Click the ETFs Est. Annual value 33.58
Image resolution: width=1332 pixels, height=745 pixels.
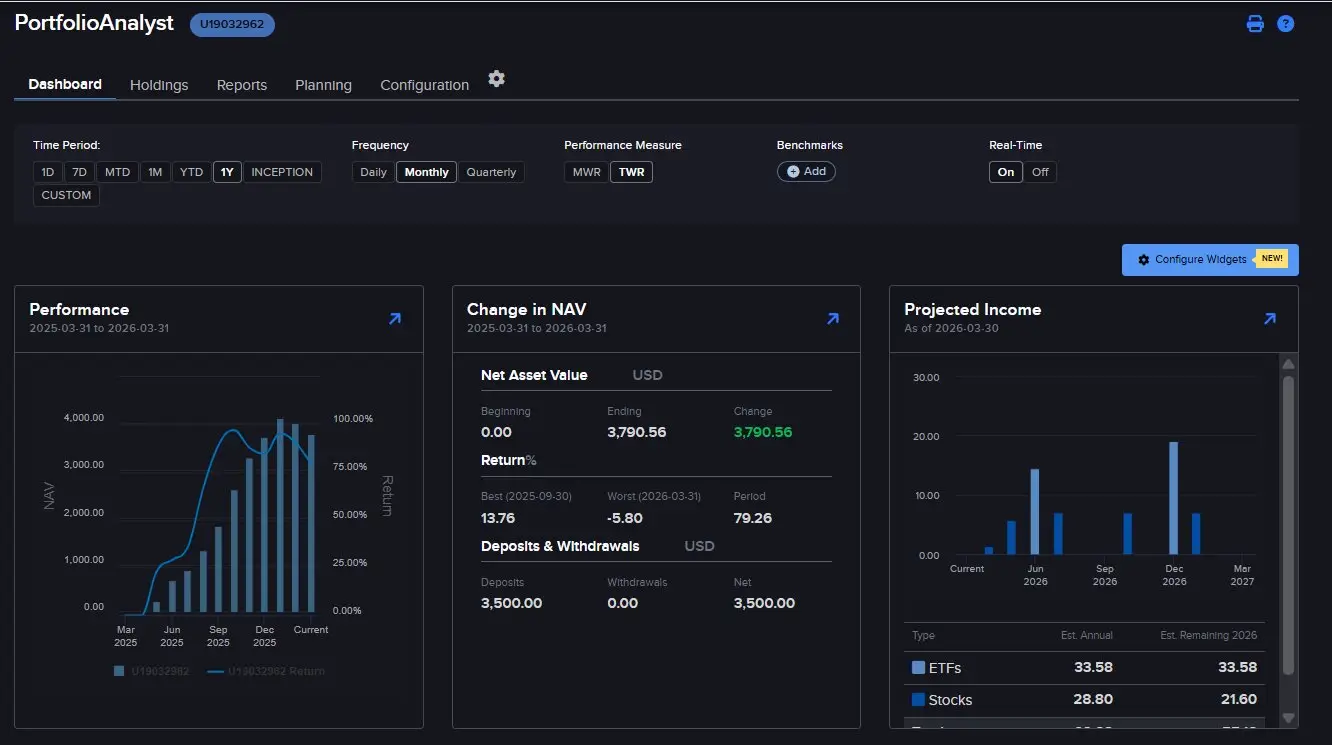click(x=1094, y=667)
